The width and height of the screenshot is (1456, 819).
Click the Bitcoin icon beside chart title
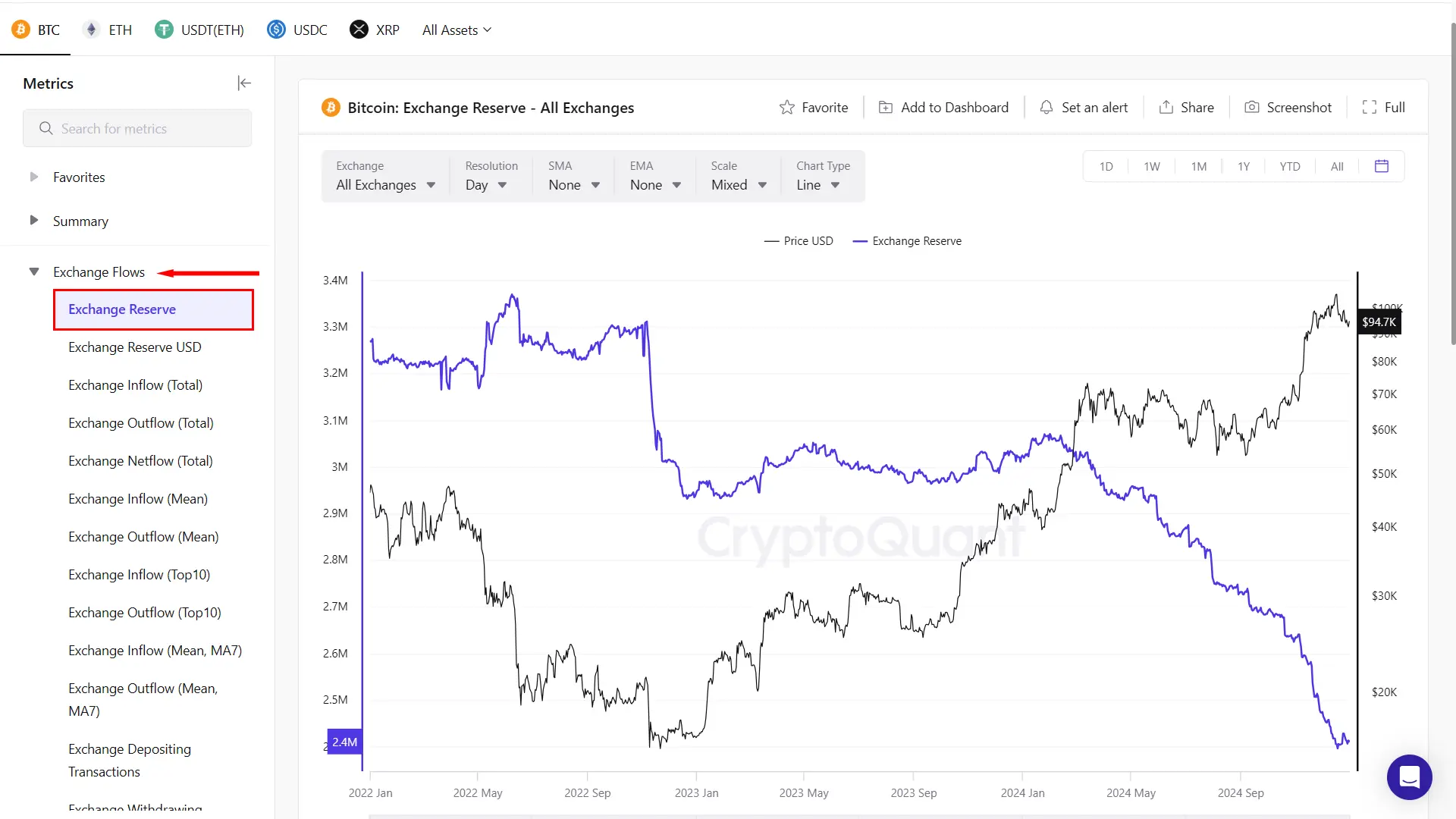[331, 108]
